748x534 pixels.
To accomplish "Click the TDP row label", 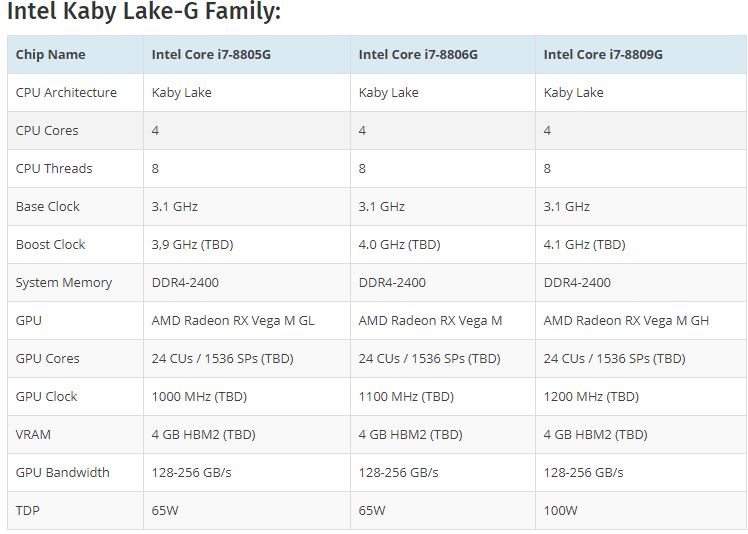I will click(x=28, y=511).
